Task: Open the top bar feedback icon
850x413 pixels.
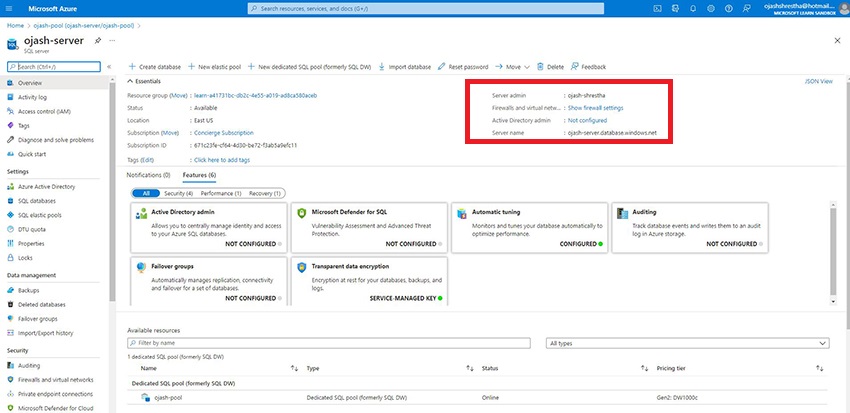Action: (746, 8)
